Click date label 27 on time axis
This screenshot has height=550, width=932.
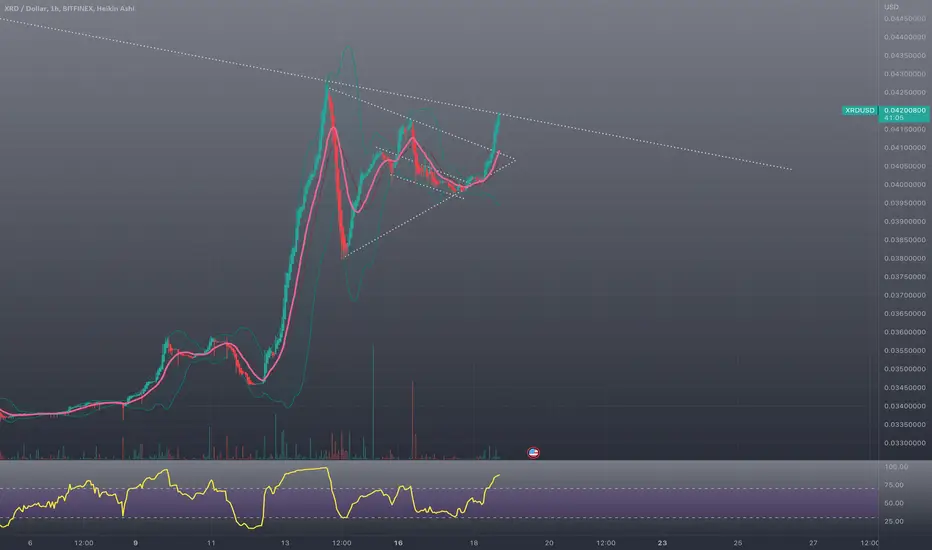813,543
